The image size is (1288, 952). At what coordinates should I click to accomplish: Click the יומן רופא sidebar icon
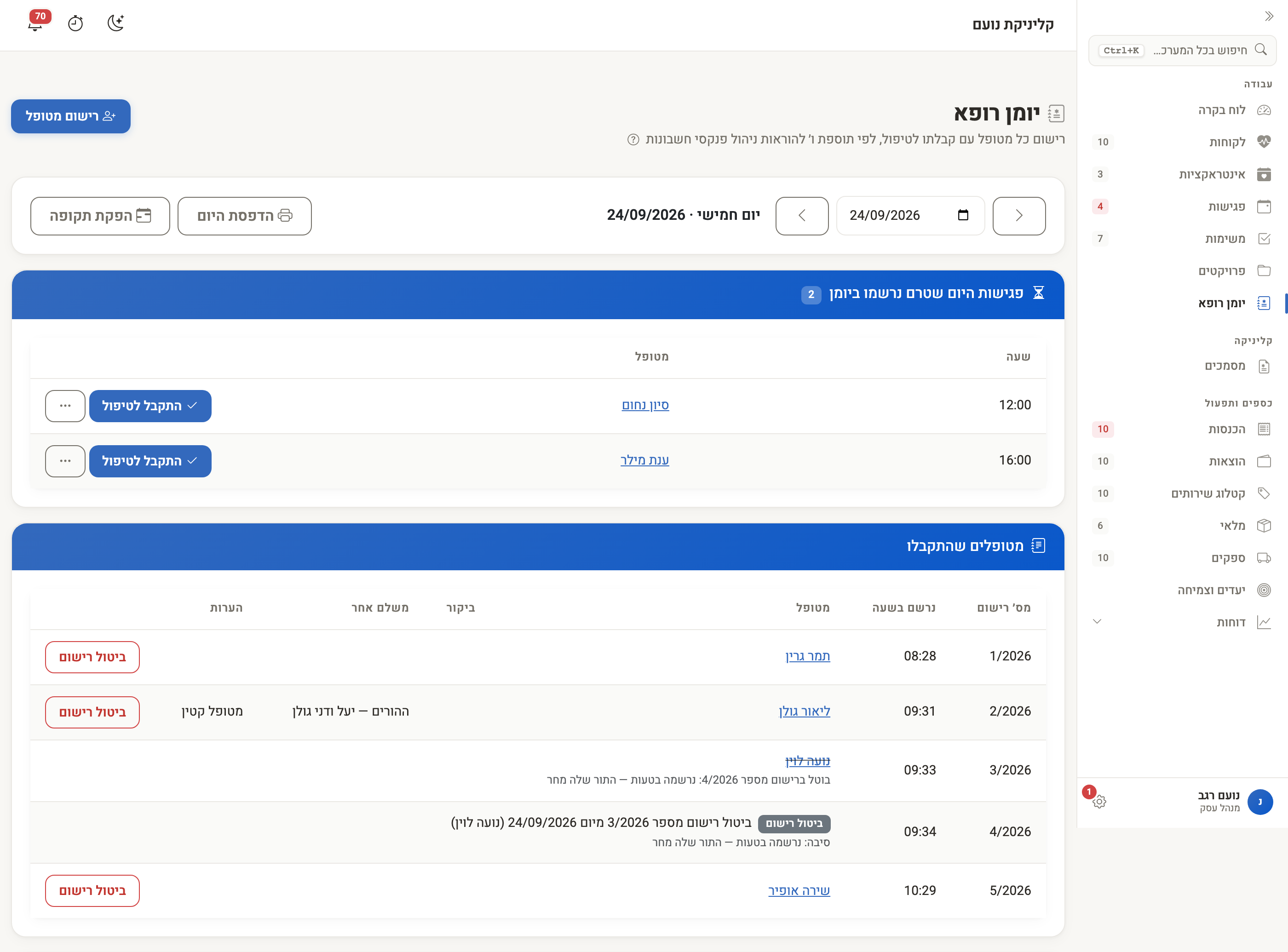point(1264,303)
